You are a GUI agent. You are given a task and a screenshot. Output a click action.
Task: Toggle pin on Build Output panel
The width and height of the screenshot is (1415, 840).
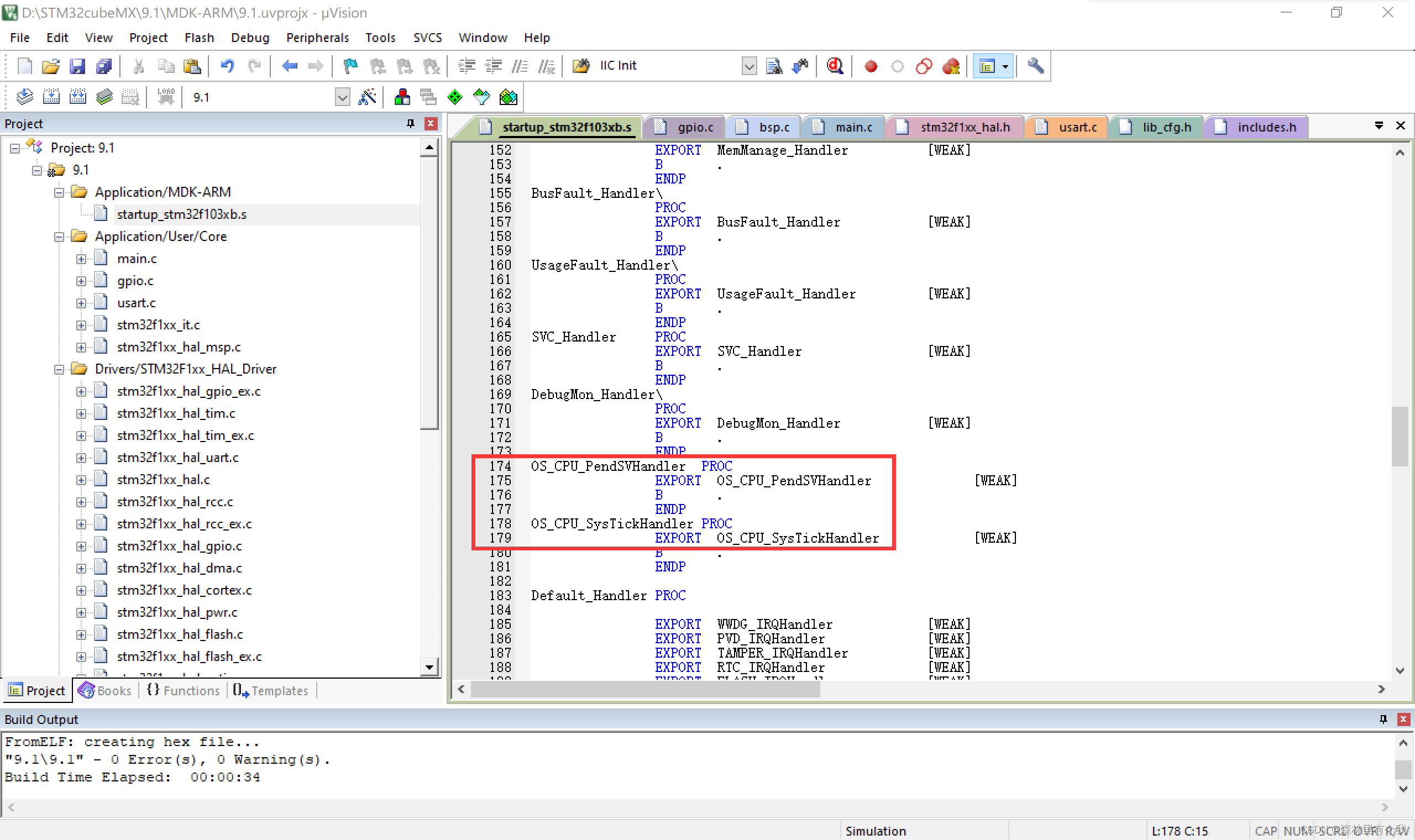(1383, 719)
